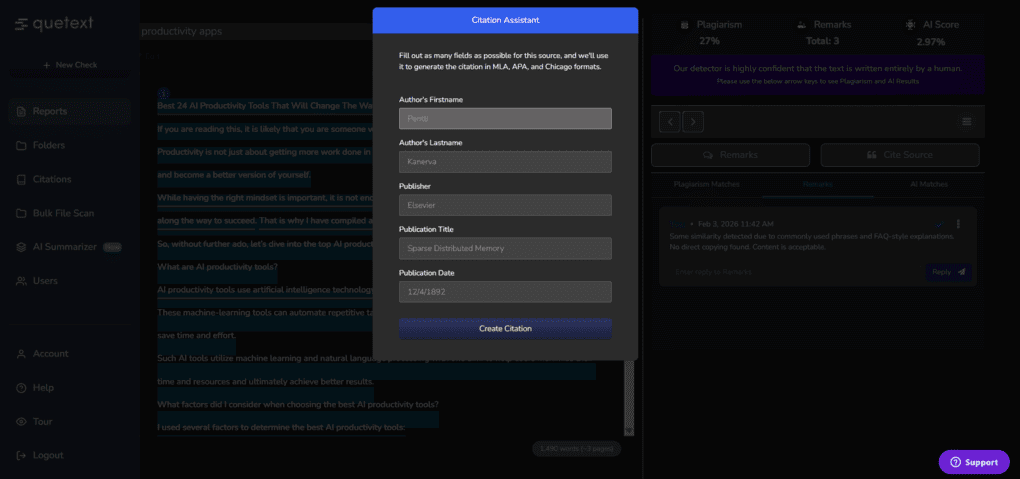Open AI Summarizer via its layers icon
Viewport: 1020px width, 479px height.
(x=21, y=247)
